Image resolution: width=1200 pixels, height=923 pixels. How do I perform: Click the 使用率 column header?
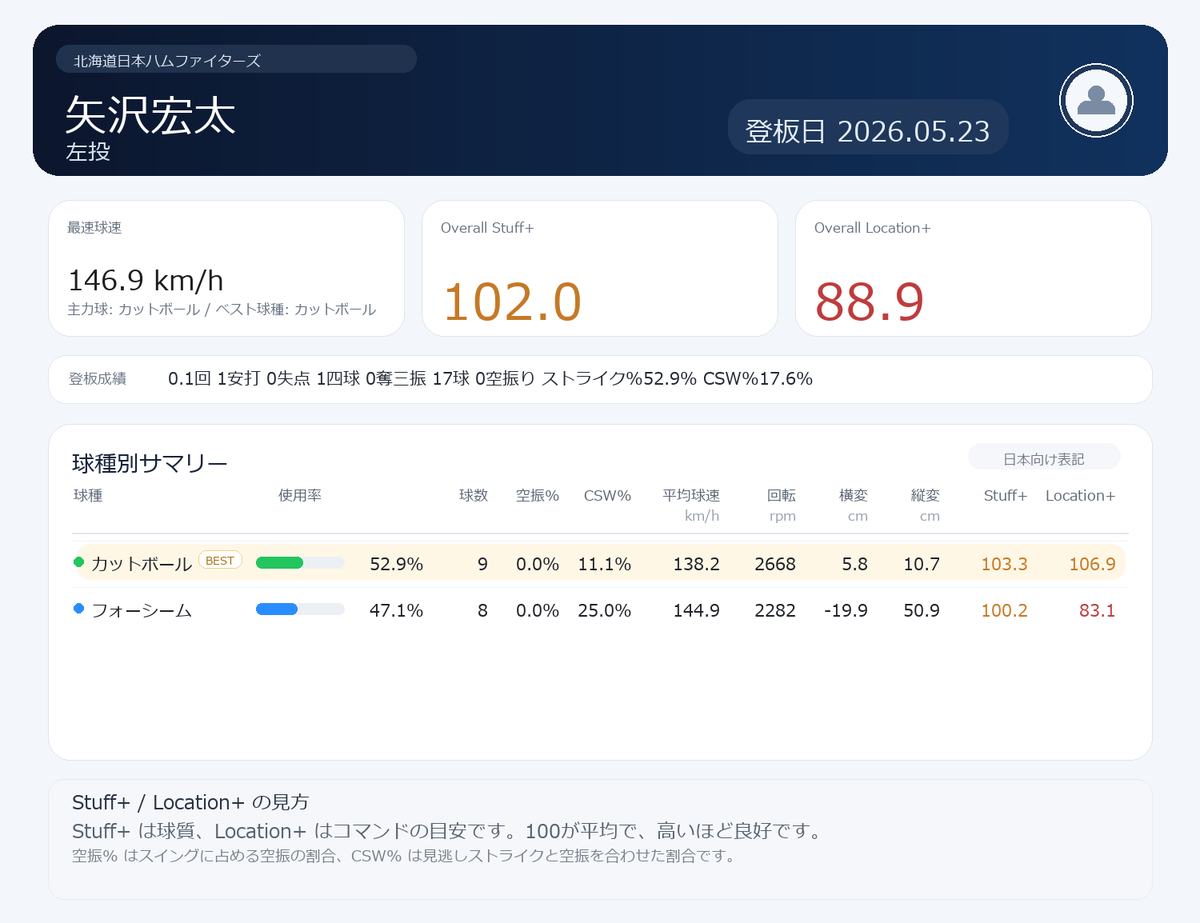(x=300, y=496)
